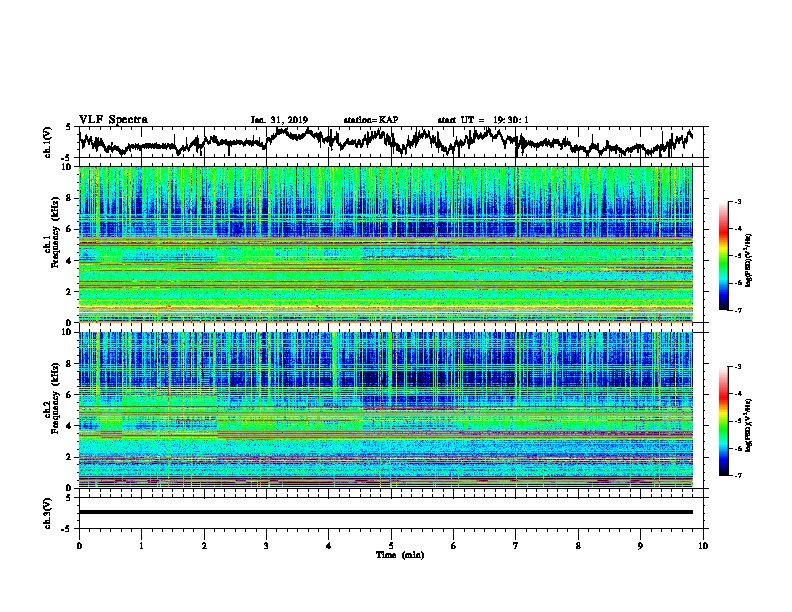Click the ch.1 PSD color bar

(723, 256)
